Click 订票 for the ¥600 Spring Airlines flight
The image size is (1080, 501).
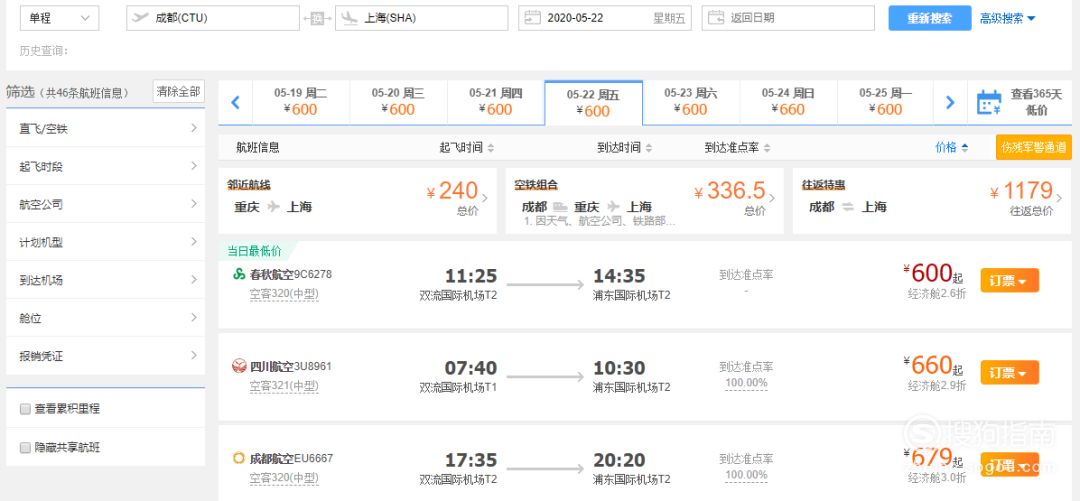1009,281
